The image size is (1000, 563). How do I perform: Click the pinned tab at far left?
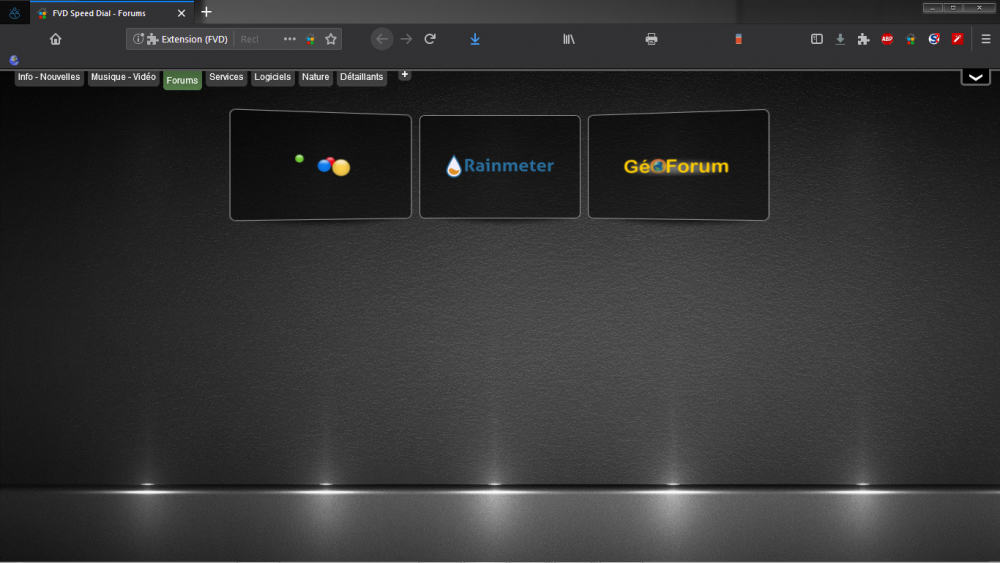coord(15,13)
